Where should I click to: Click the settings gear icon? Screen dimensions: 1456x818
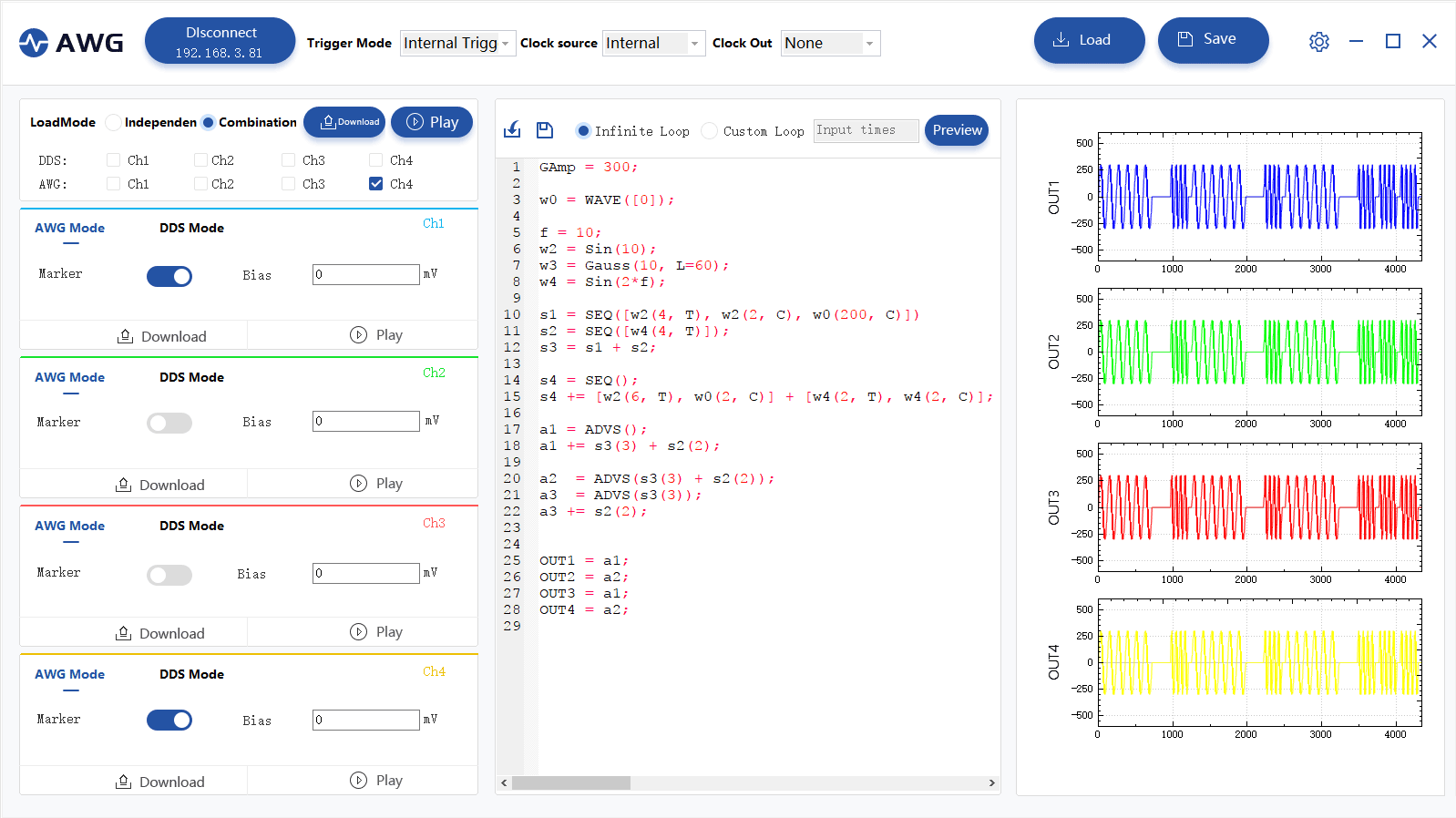(1318, 42)
